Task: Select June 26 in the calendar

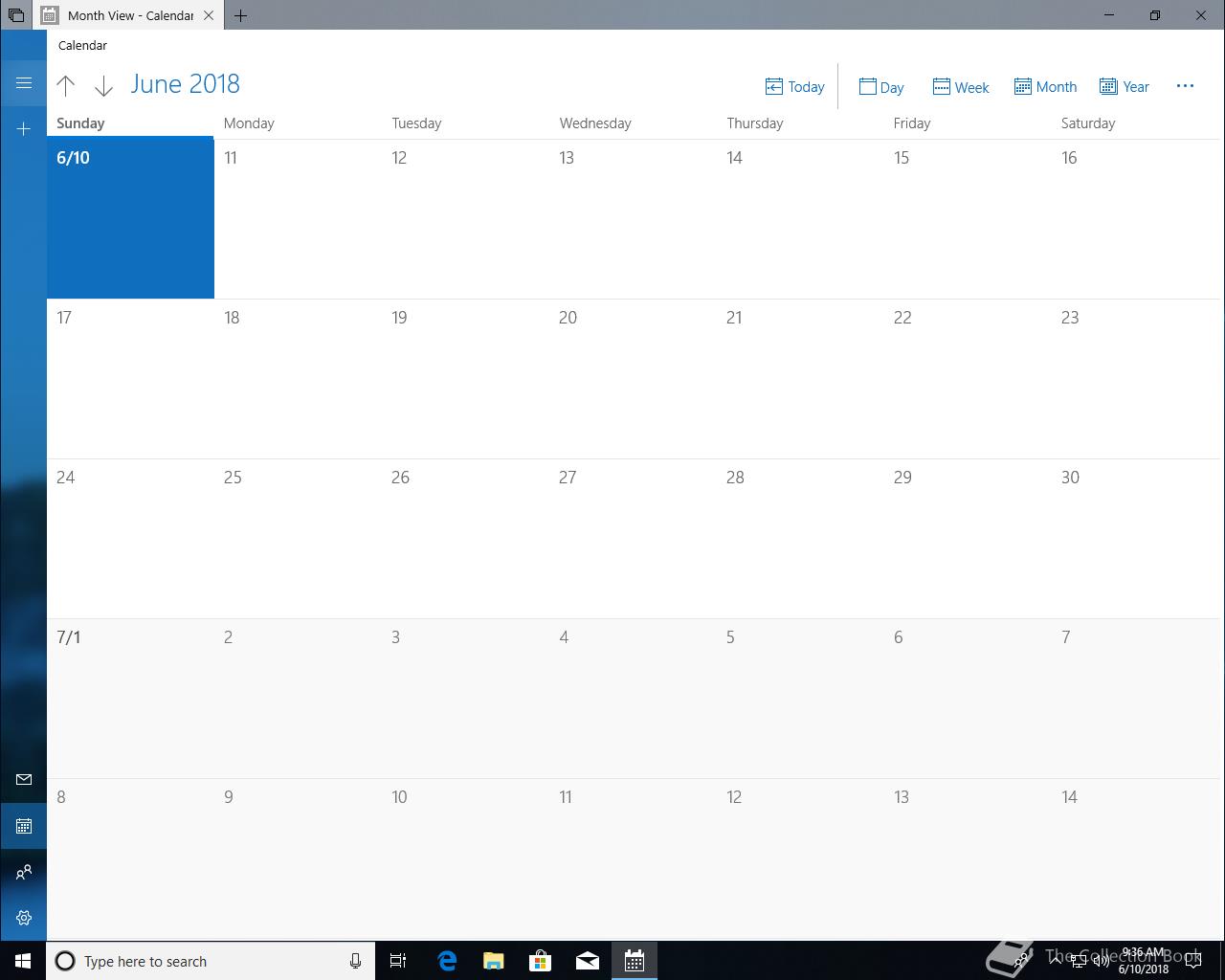Action: [x=465, y=539]
